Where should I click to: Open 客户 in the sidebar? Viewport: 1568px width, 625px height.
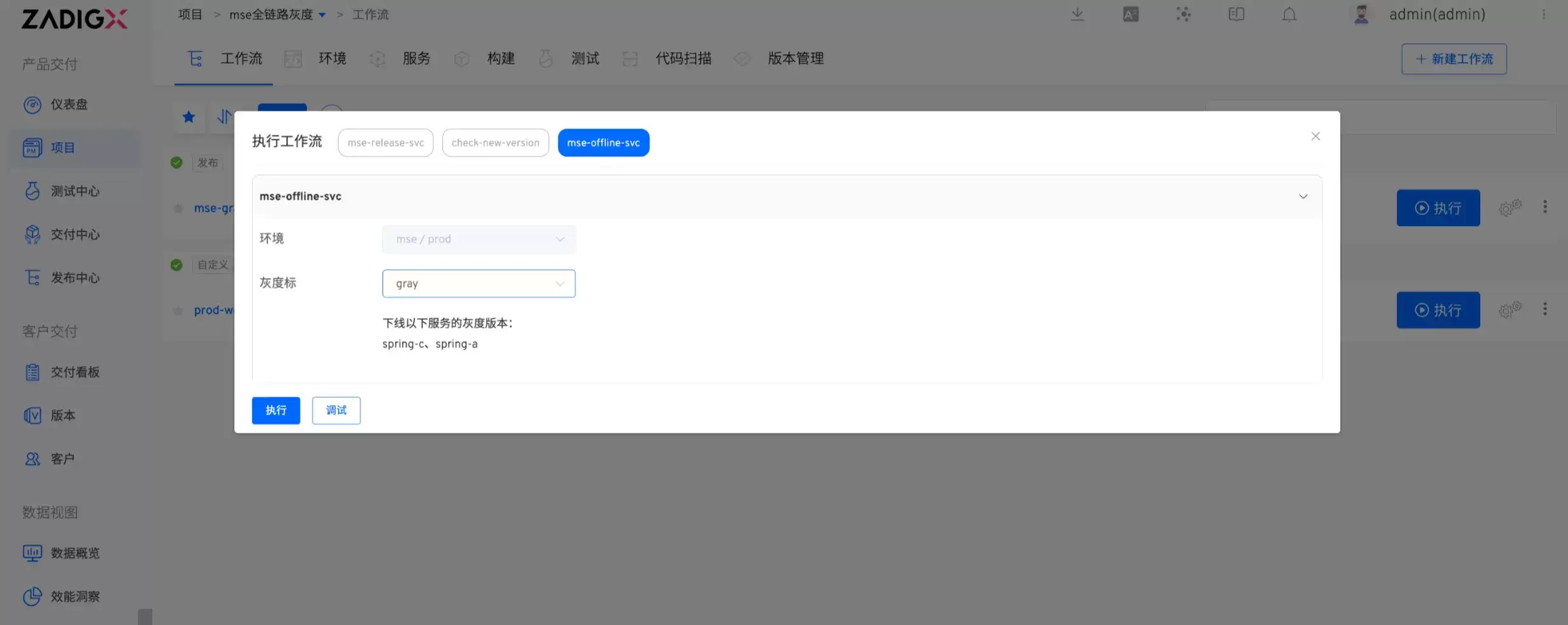click(x=50, y=458)
